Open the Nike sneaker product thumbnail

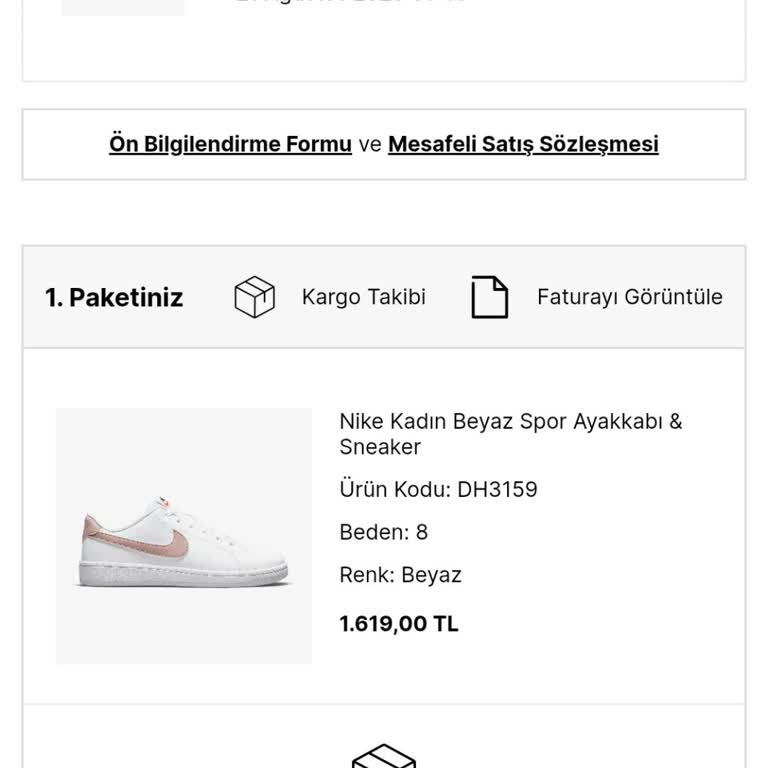pyautogui.click(x=184, y=536)
